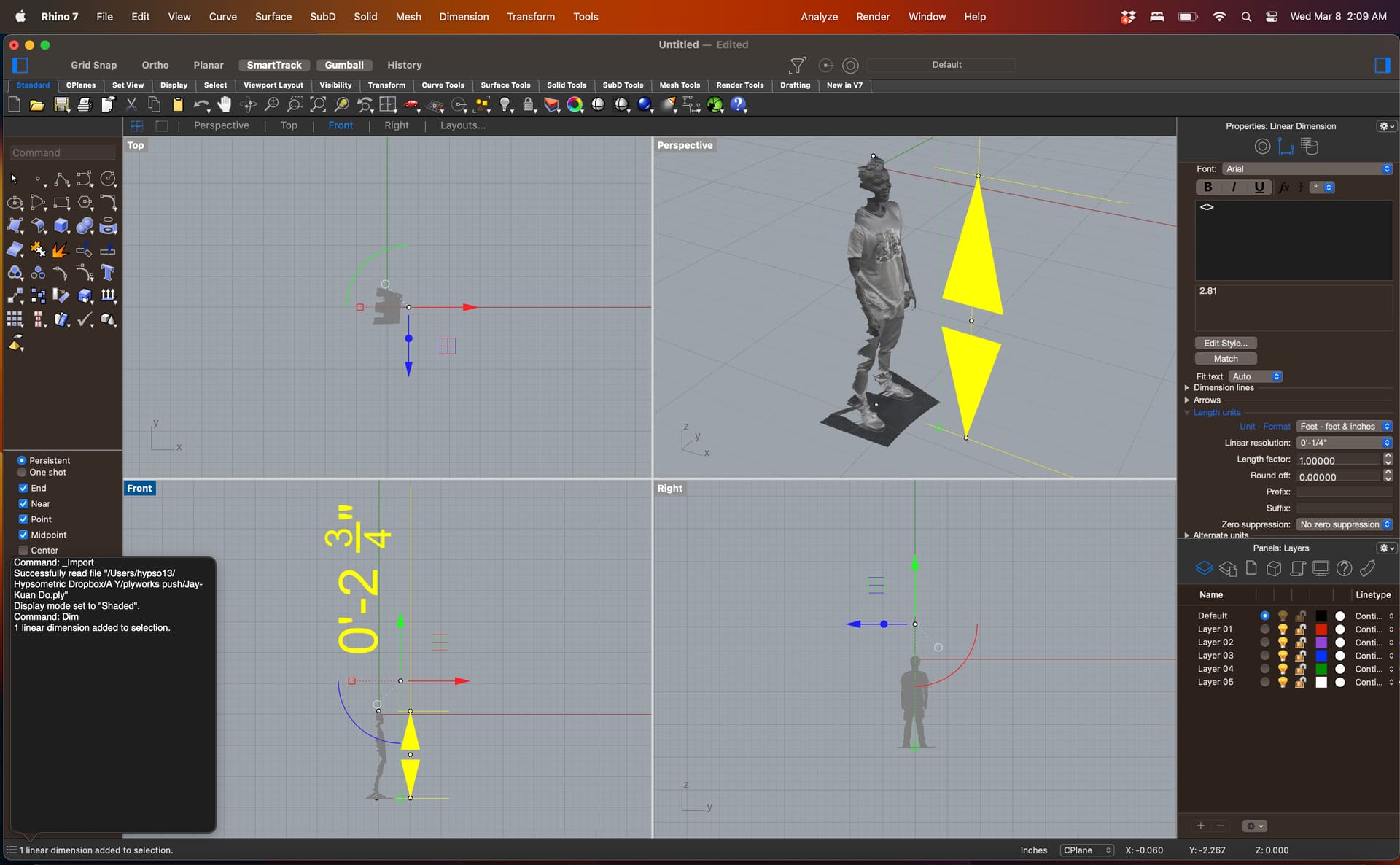
Task: Click the Command input field
Action: click(x=63, y=152)
